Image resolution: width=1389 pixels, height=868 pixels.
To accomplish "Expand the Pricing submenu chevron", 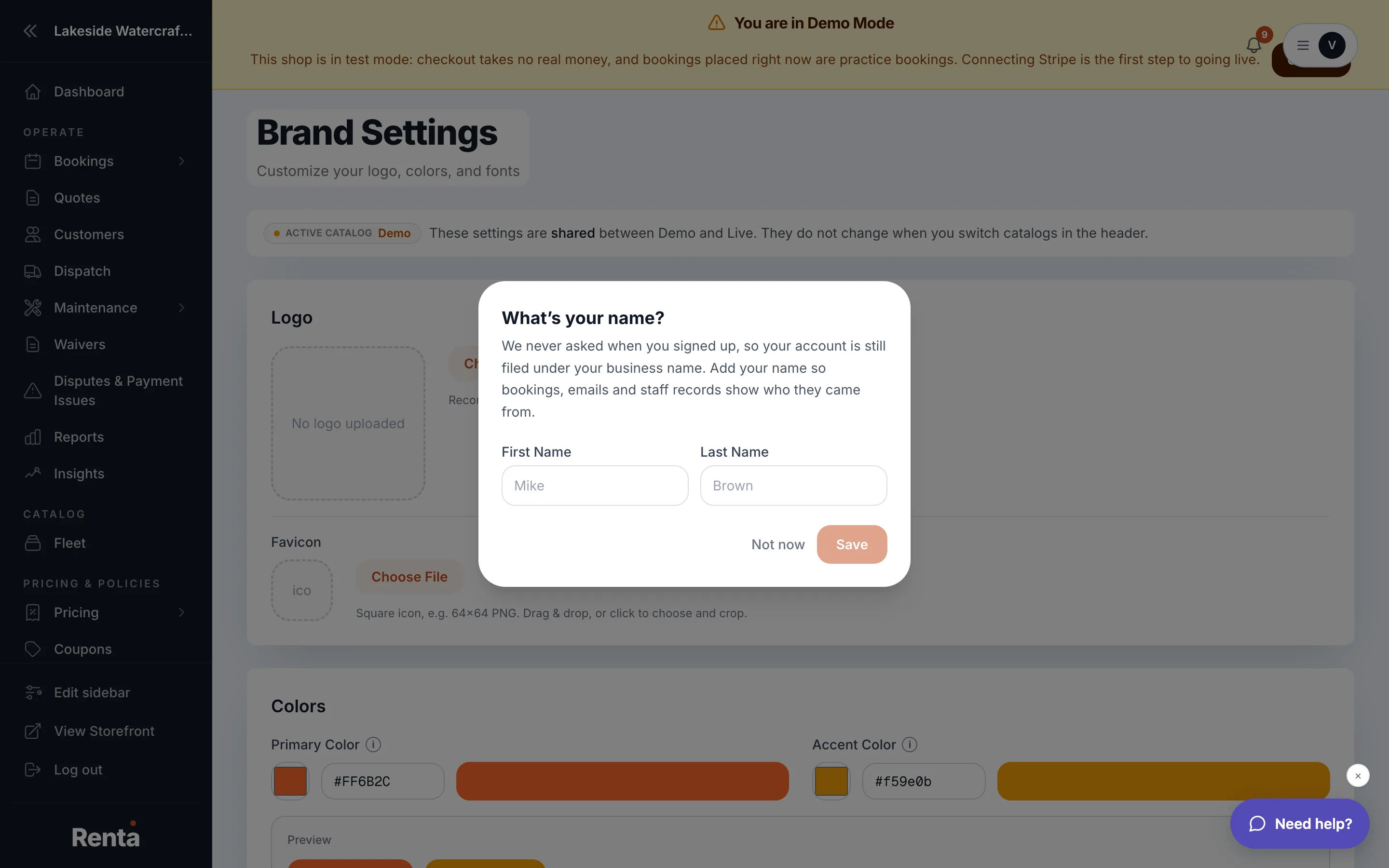I will pyautogui.click(x=181, y=612).
